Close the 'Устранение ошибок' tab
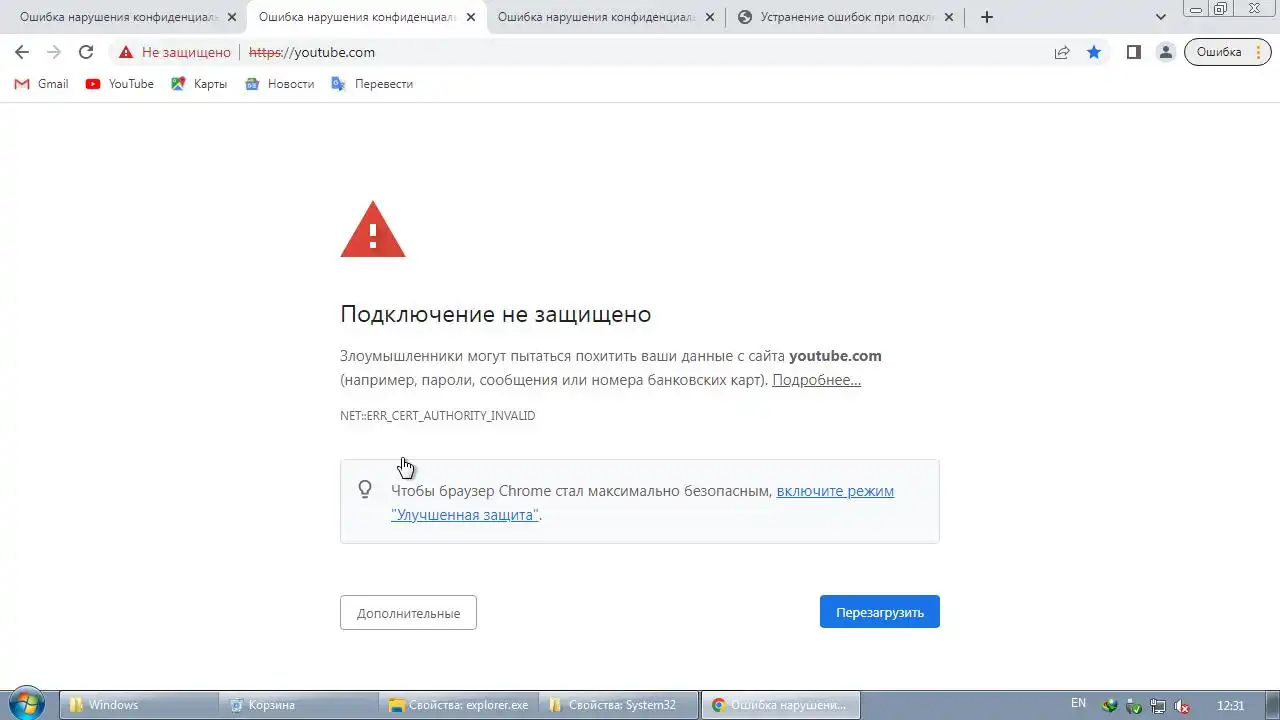Image resolution: width=1280 pixels, height=720 pixels. pos(949,17)
